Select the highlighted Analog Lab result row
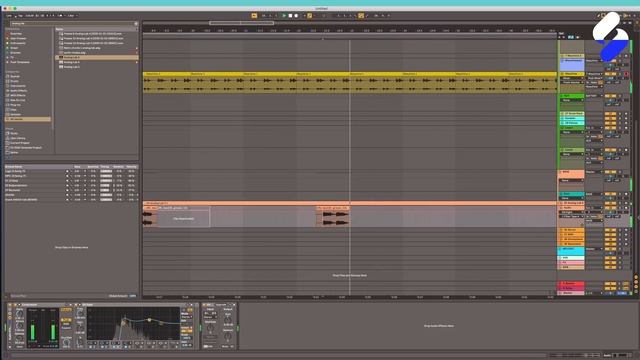640x360 pixels. coord(96,58)
